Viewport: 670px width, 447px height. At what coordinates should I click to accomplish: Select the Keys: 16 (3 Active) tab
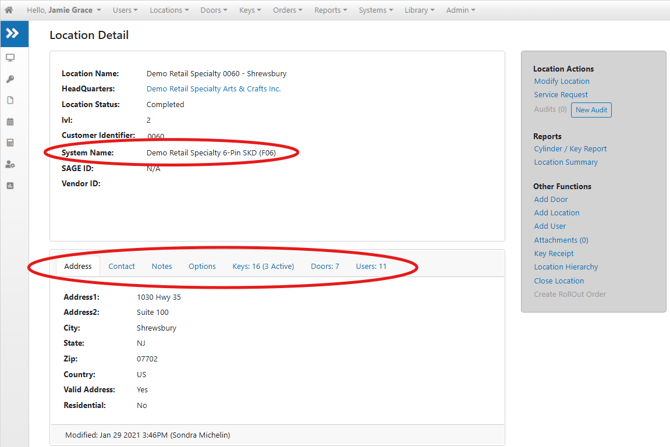[263, 266]
